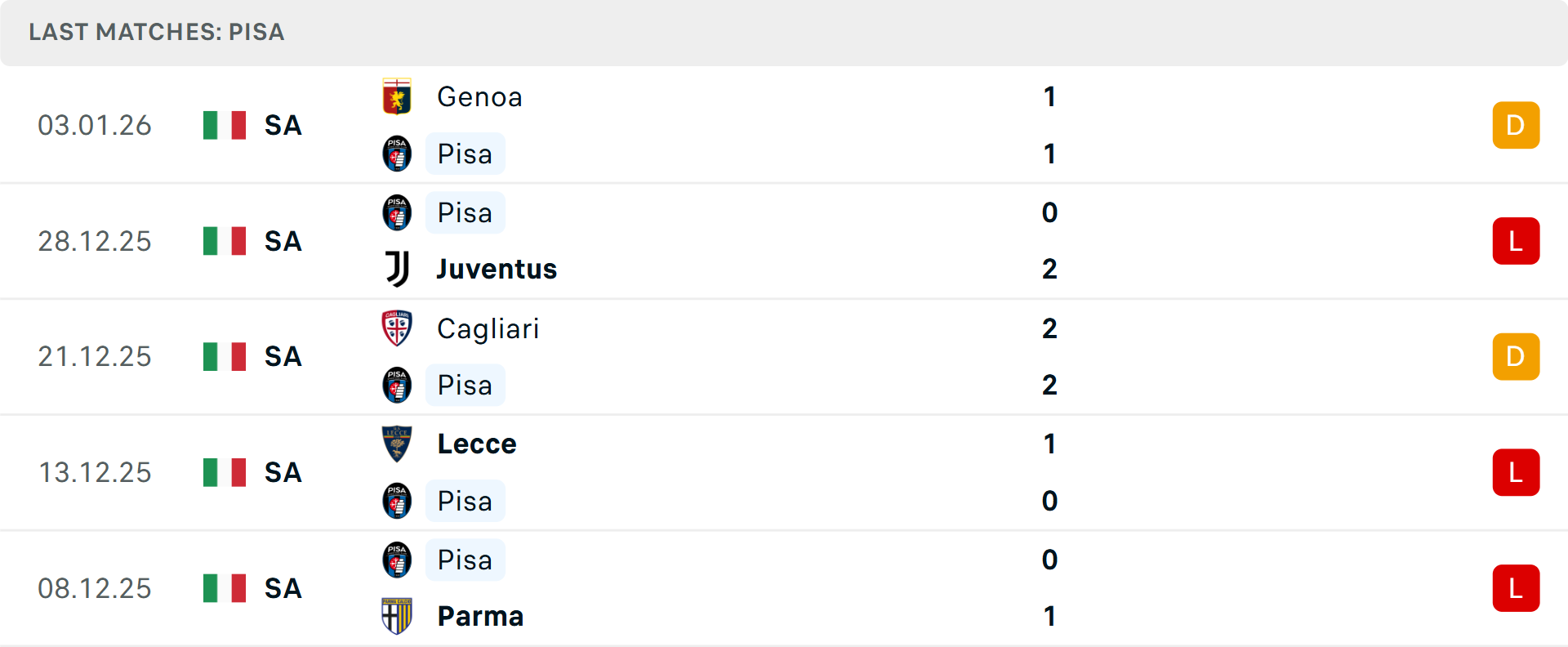Click the 03.01.26 match date
Screen dimensions: 1568x647
[95, 125]
